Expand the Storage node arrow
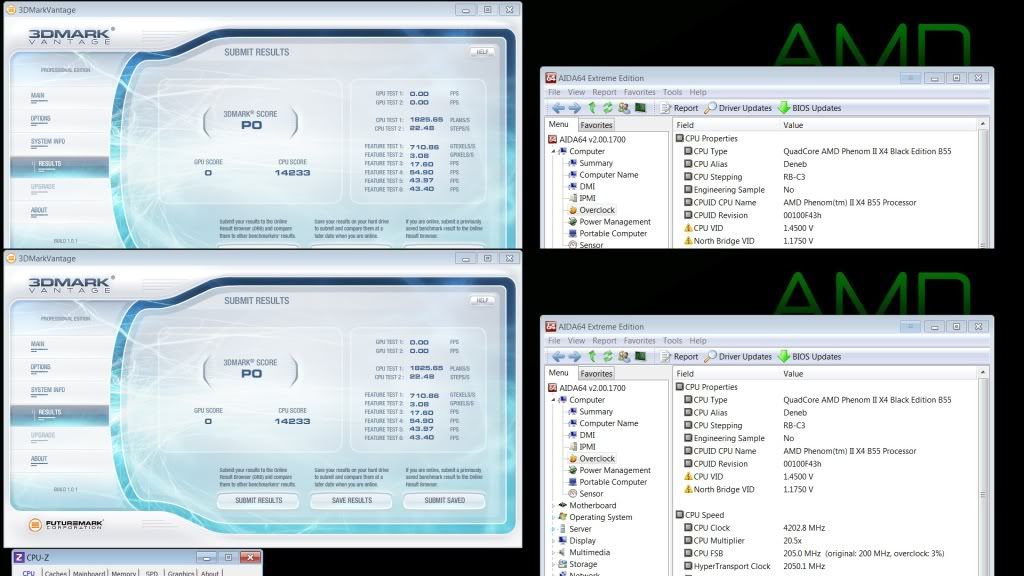The width and height of the screenshot is (1024, 576). [553, 564]
